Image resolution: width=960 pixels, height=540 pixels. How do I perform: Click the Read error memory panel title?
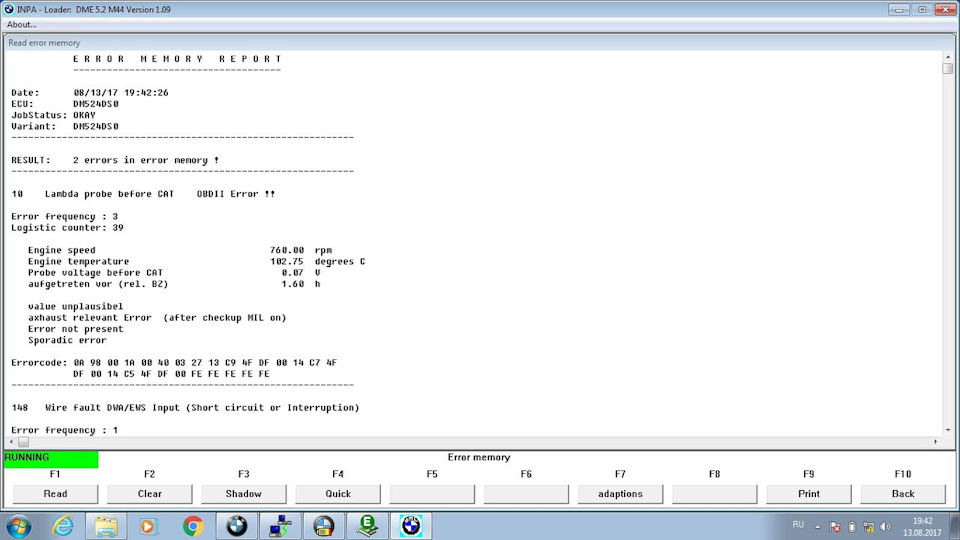tap(44, 43)
